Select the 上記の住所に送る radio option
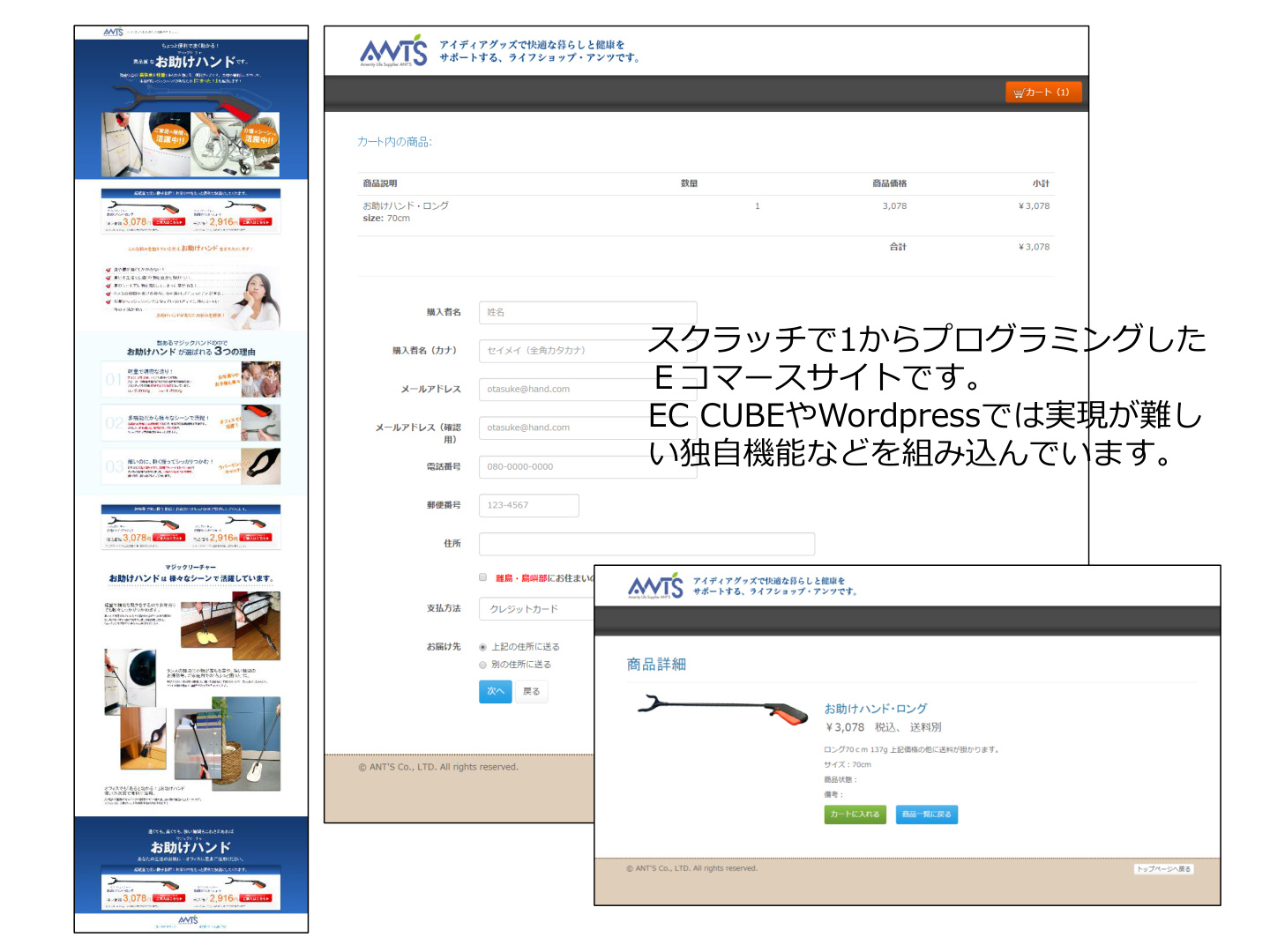This screenshot has width=1270, height=952. tap(482, 646)
